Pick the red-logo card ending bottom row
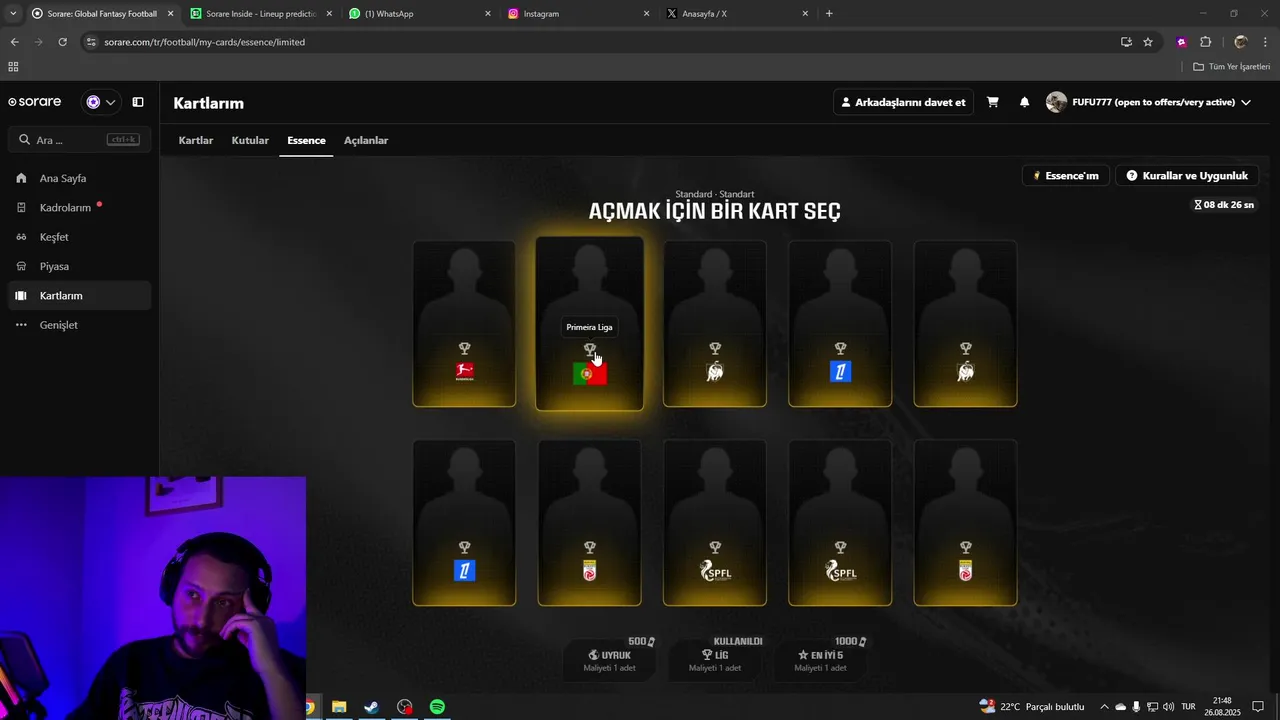This screenshot has width=1280, height=720. click(965, 523)
